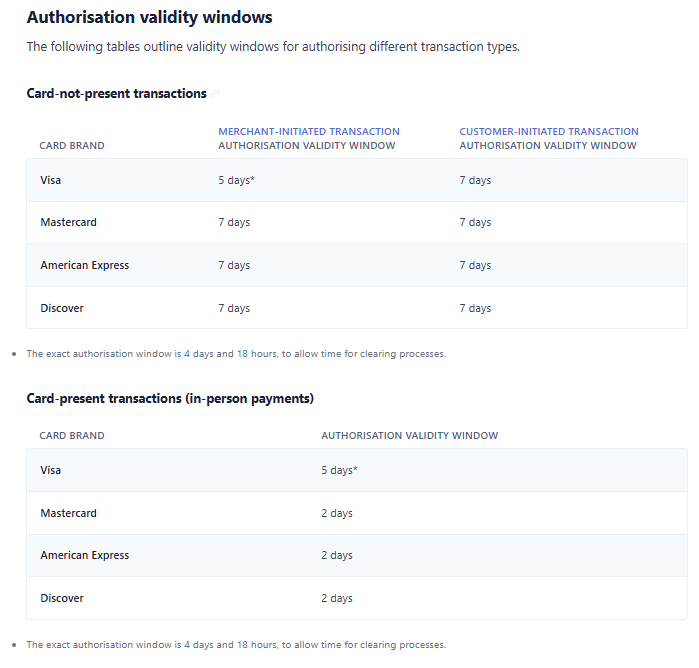Viewport: 699px width, 668px height.
Task: Click the Card-not-present transactions heading
Action: tap(116, 93)
